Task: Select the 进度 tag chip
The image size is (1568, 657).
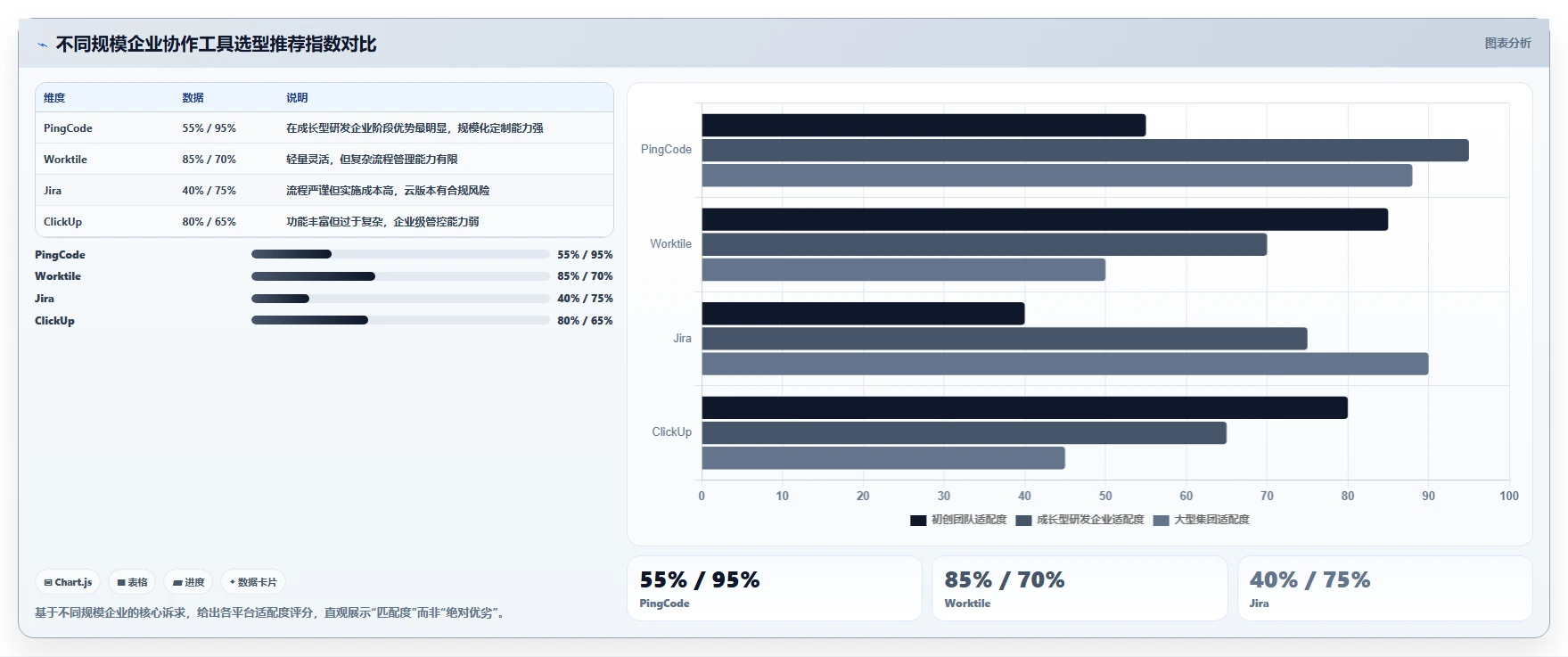Action: 188,582
